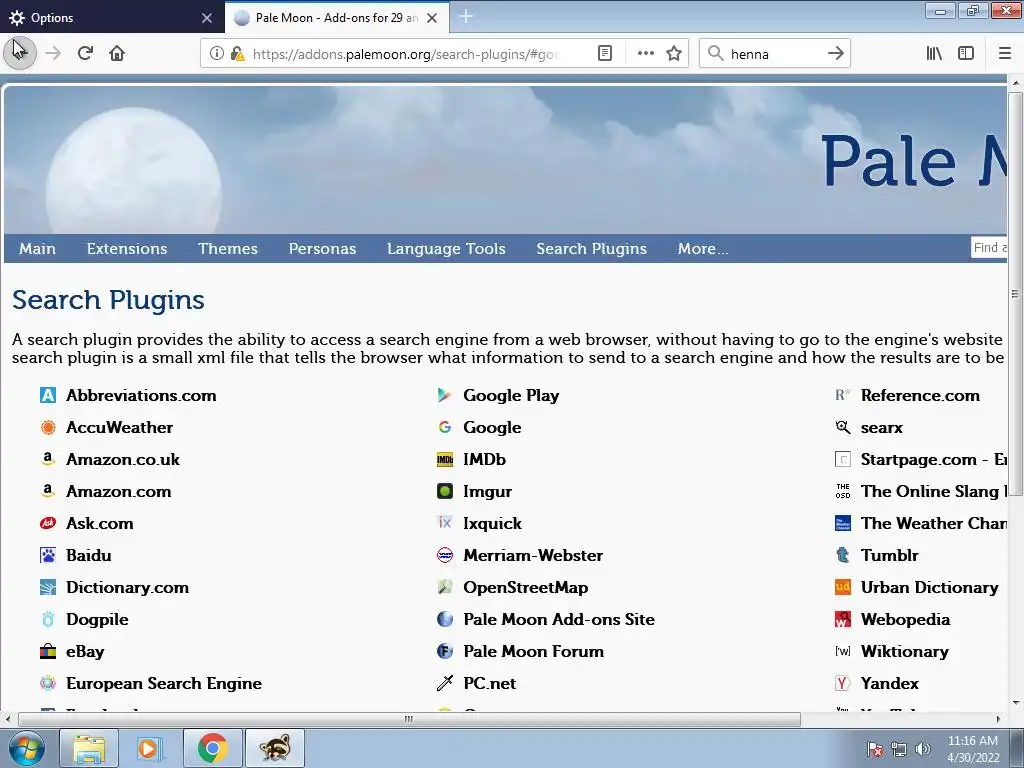This screenshot has height=768, width=1024.
Task: Click the forward navigation arrow
Action: click(53, 54)
